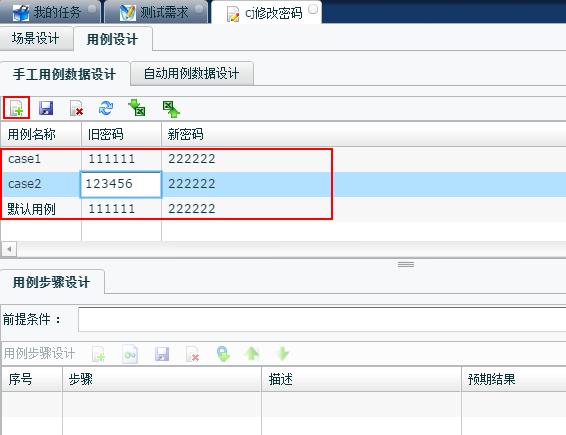Refresh the case data list

coord(106,108)
